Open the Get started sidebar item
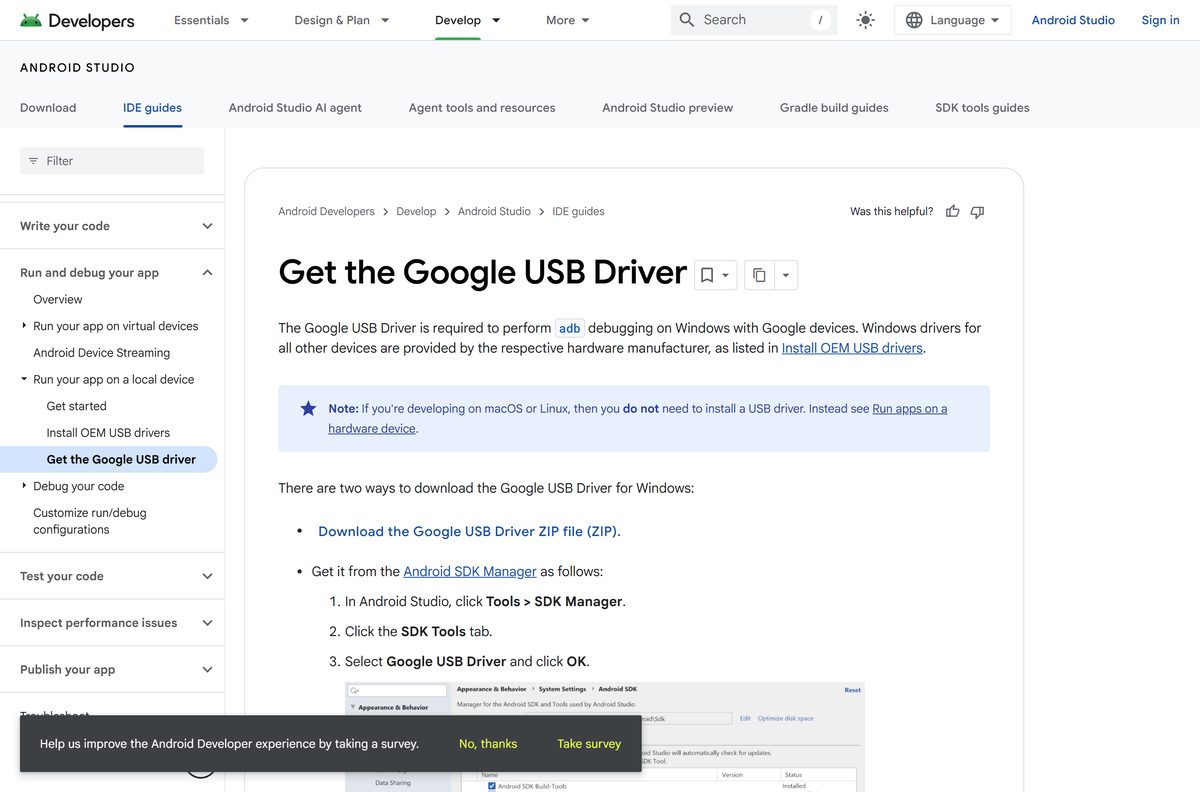This screenshot has height=792, width=1200. (x=76, y=406)
